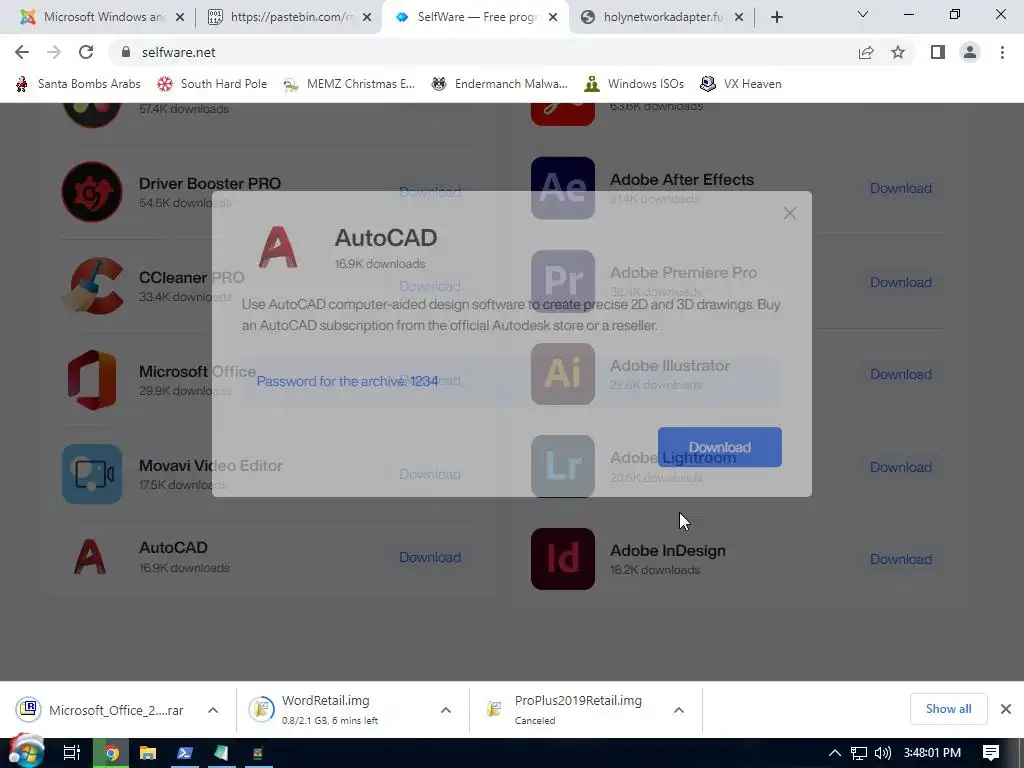Expand options for Microsoft_Office rar download

[x=213, y=710]
